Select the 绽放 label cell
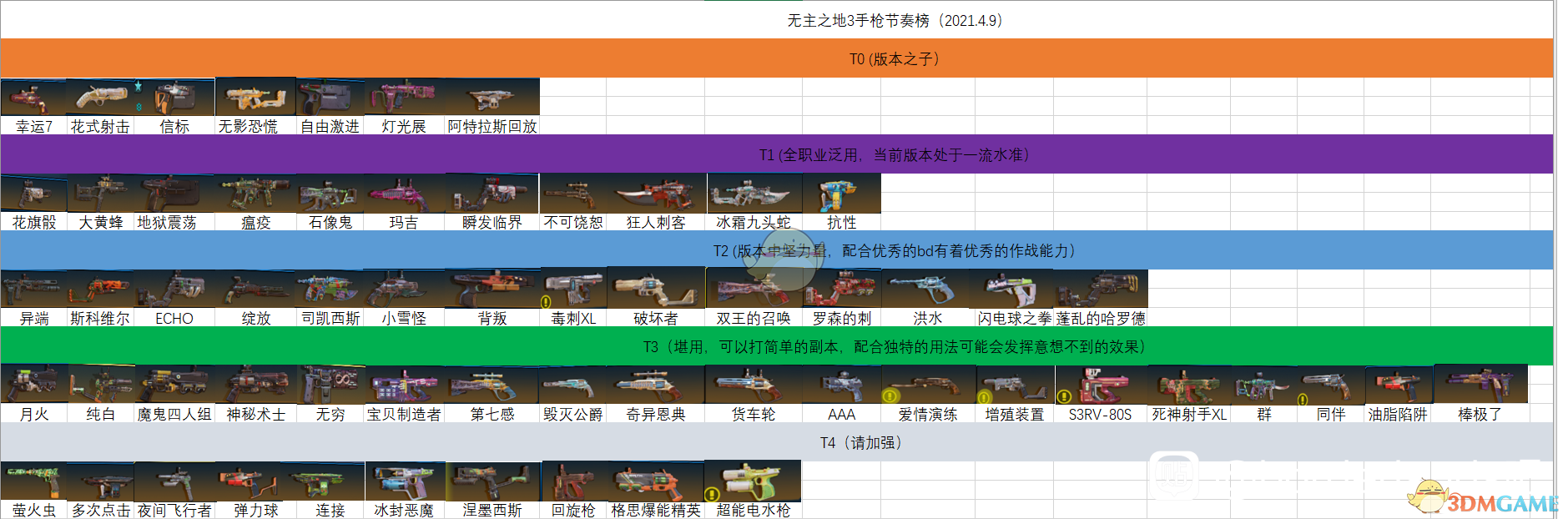The image size is (1568, 519). pos(255,318)
